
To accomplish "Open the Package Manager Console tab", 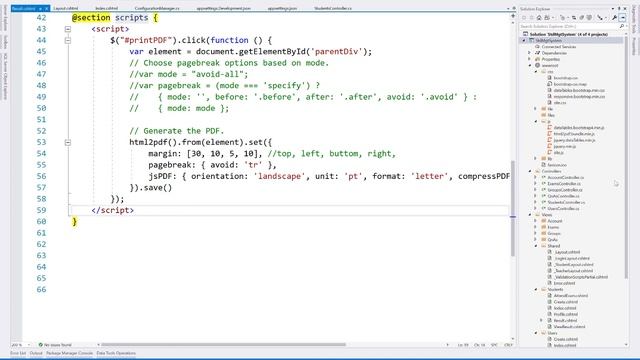I will click(x=69, y=353).
